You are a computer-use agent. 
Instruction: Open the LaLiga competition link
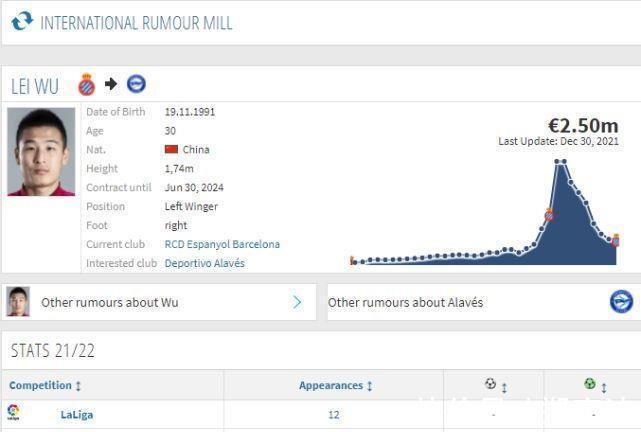pyautogui.click(x=77, y=415)
